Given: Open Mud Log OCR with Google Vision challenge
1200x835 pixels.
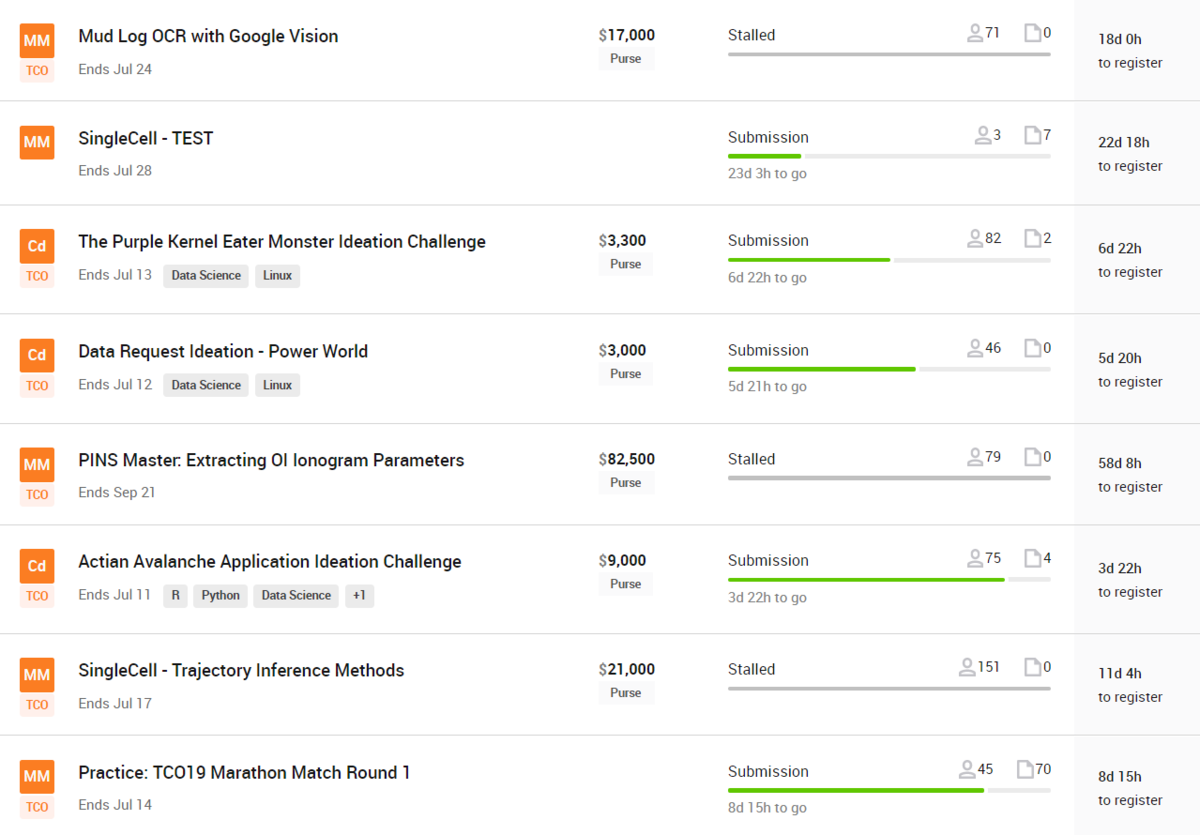Looking at the screenshot, I should 208,36.
